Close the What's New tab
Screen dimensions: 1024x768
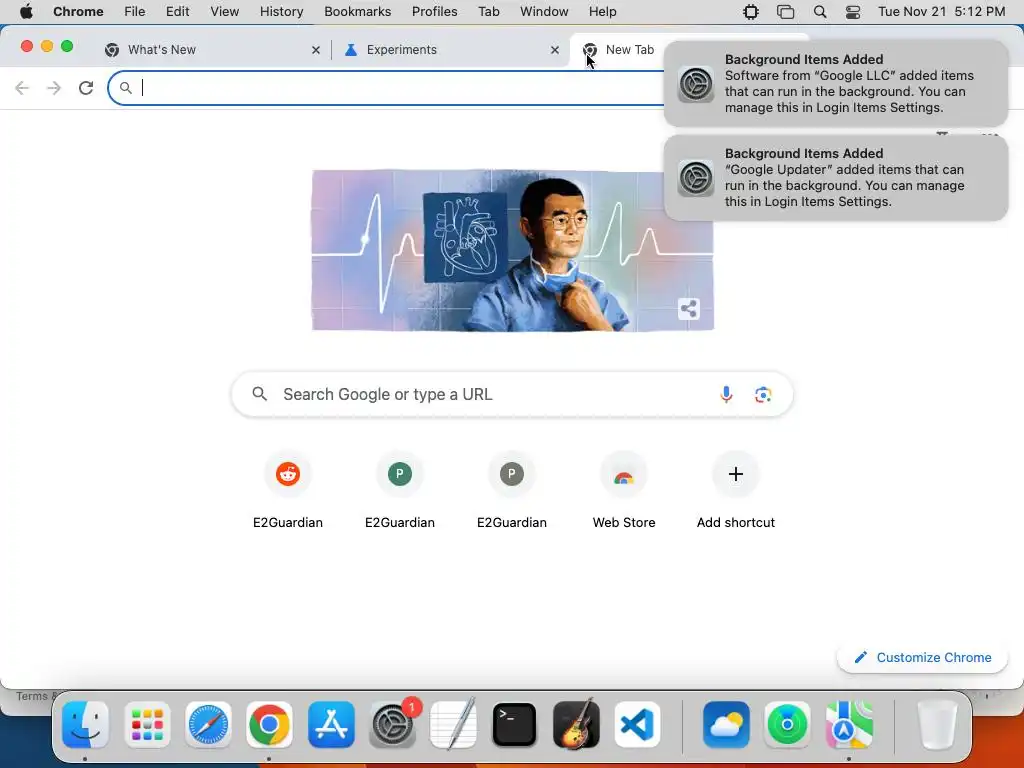[x=316, y=50]
